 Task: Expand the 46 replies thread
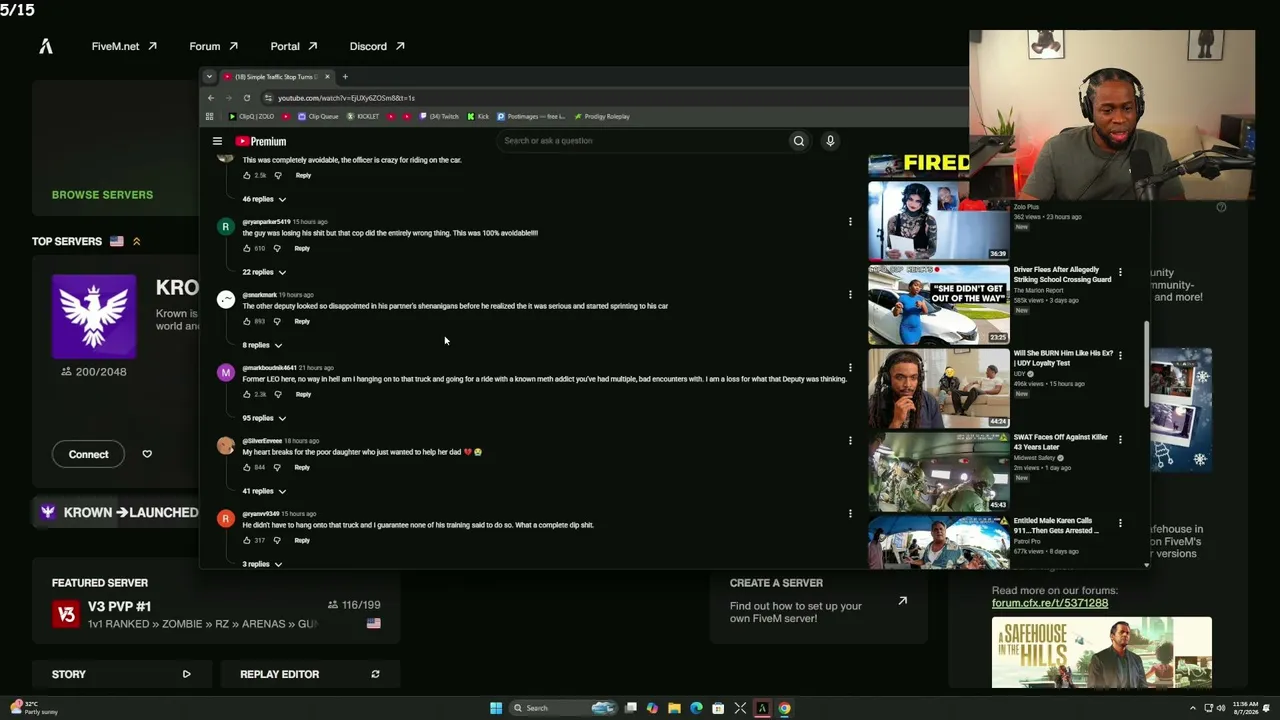coord(264,199)
